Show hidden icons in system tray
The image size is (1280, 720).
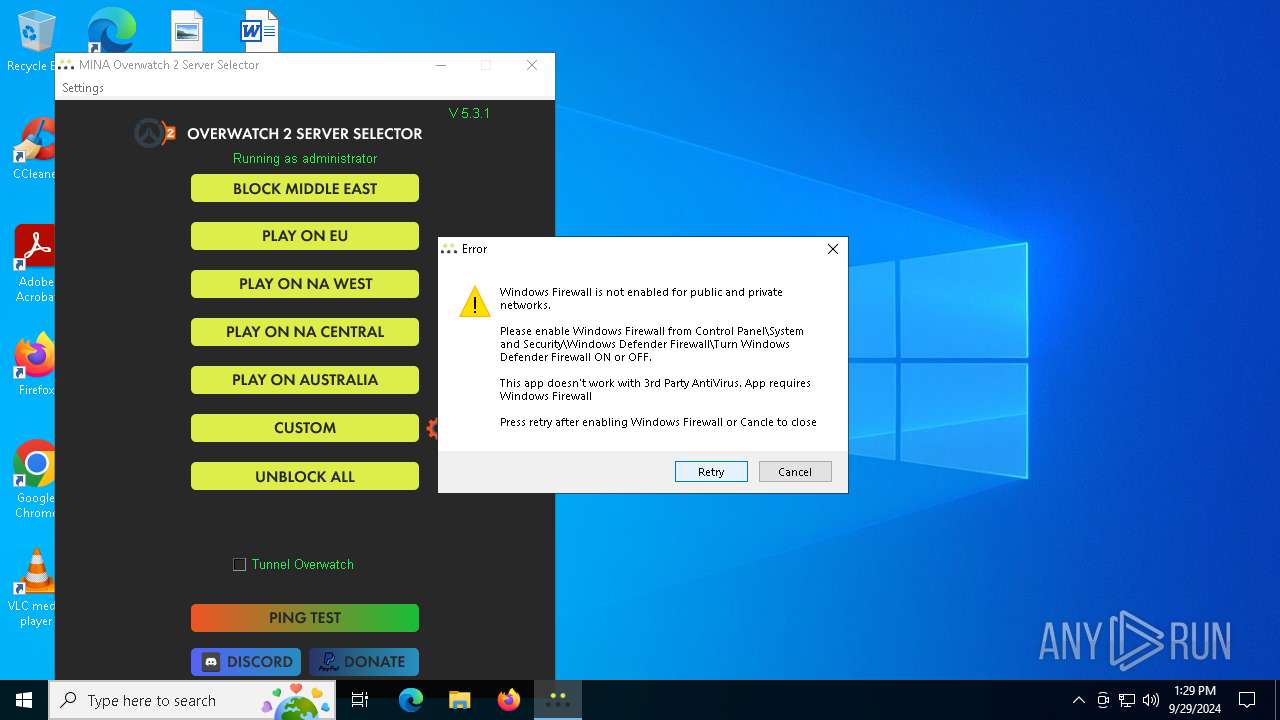point(1078,700)
